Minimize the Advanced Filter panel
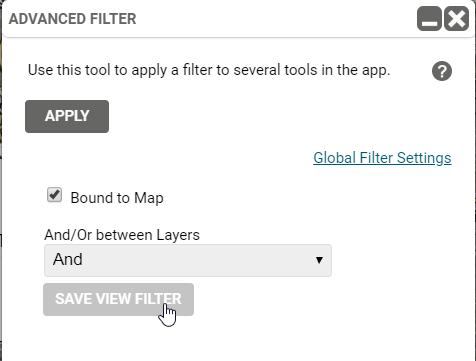 (x=429, y=19)
